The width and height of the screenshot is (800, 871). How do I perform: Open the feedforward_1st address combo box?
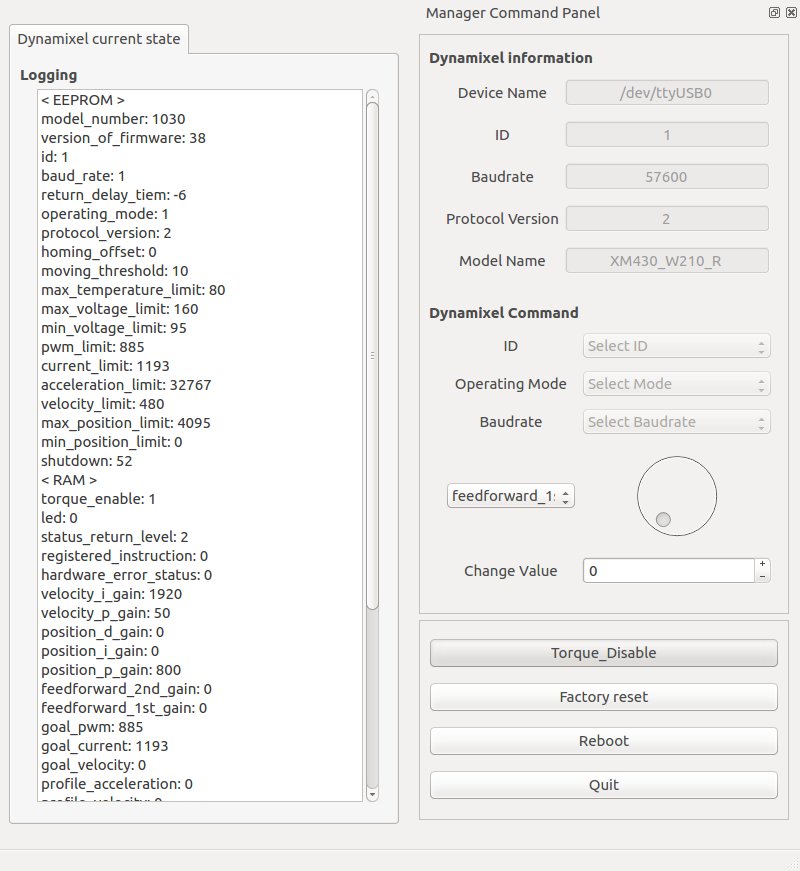tap(511, 495)
